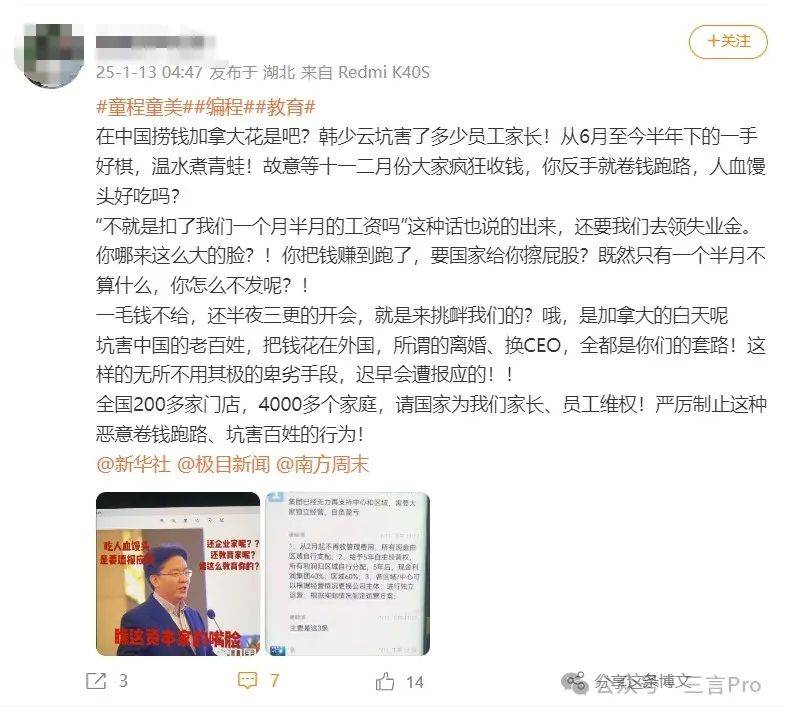
Task: Click the like count 14
Action: tap(415, 682)
